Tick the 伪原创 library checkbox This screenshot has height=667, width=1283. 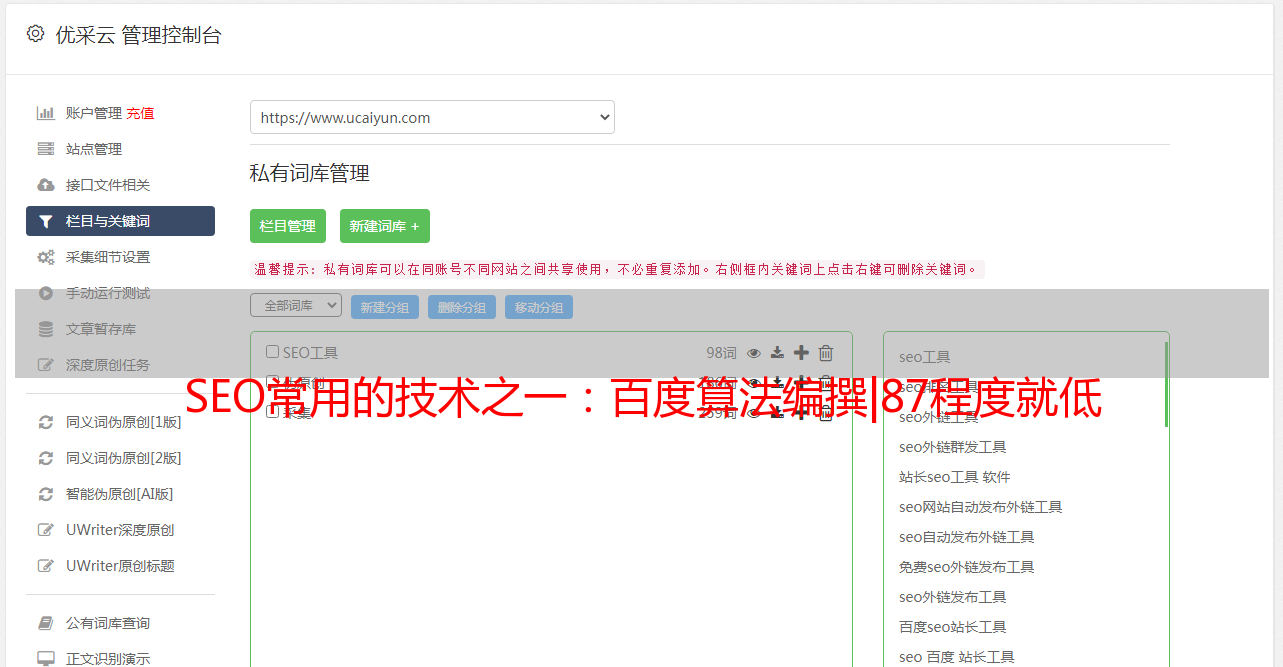tap(272, 382)
